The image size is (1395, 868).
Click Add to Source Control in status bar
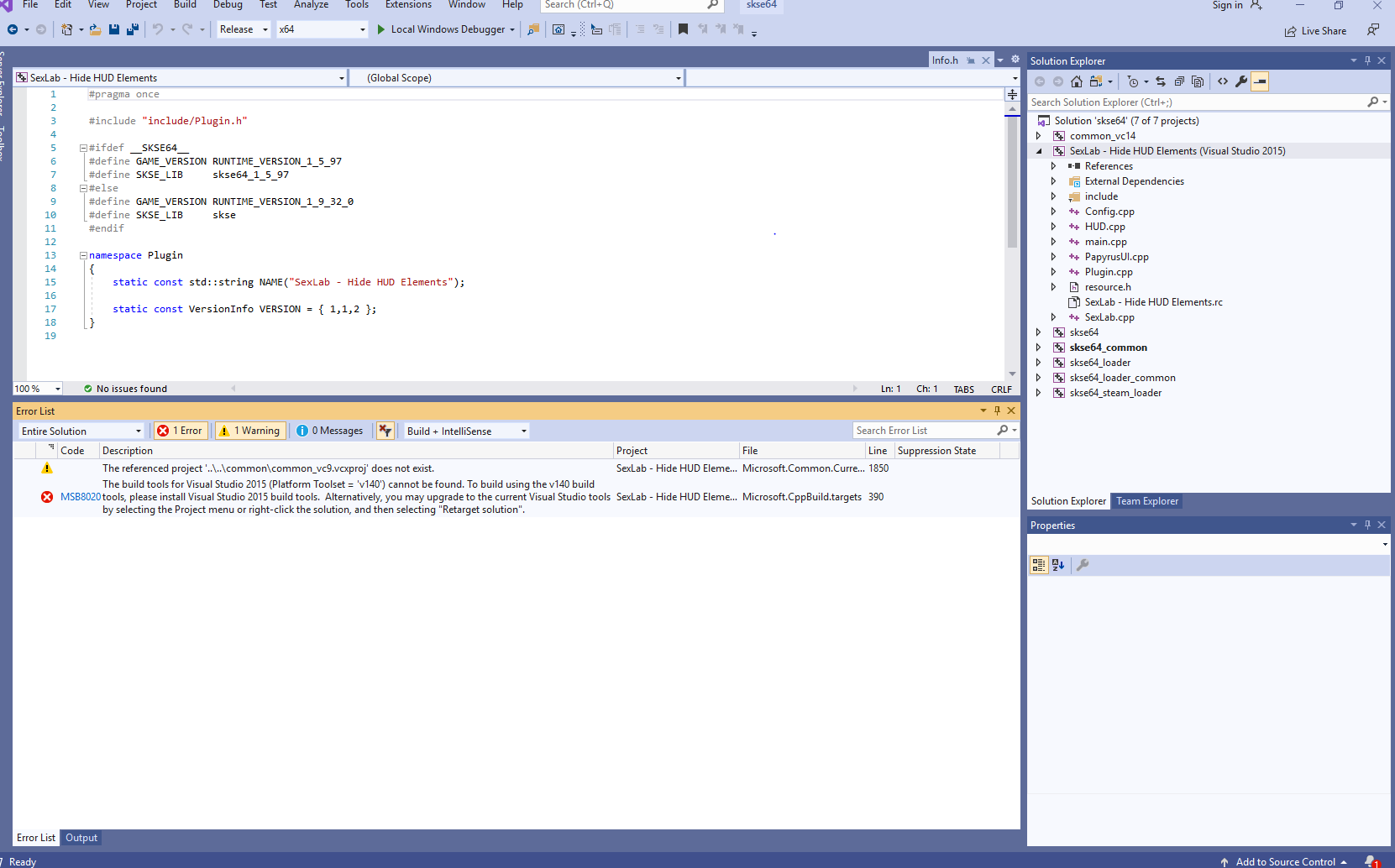pos(1285,861)
